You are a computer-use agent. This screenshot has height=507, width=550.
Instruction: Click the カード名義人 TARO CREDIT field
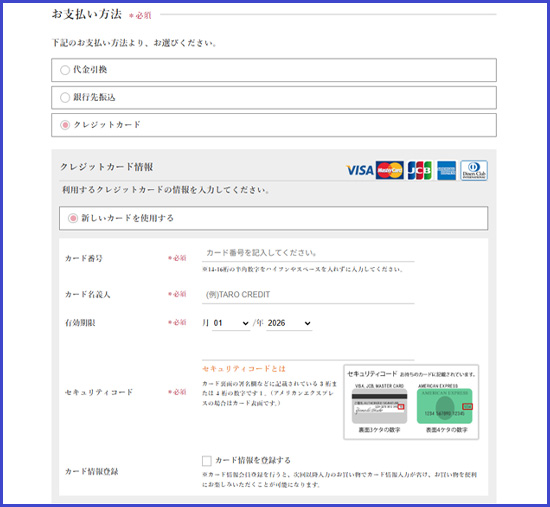pyautogui.click(x=308, y=295)
